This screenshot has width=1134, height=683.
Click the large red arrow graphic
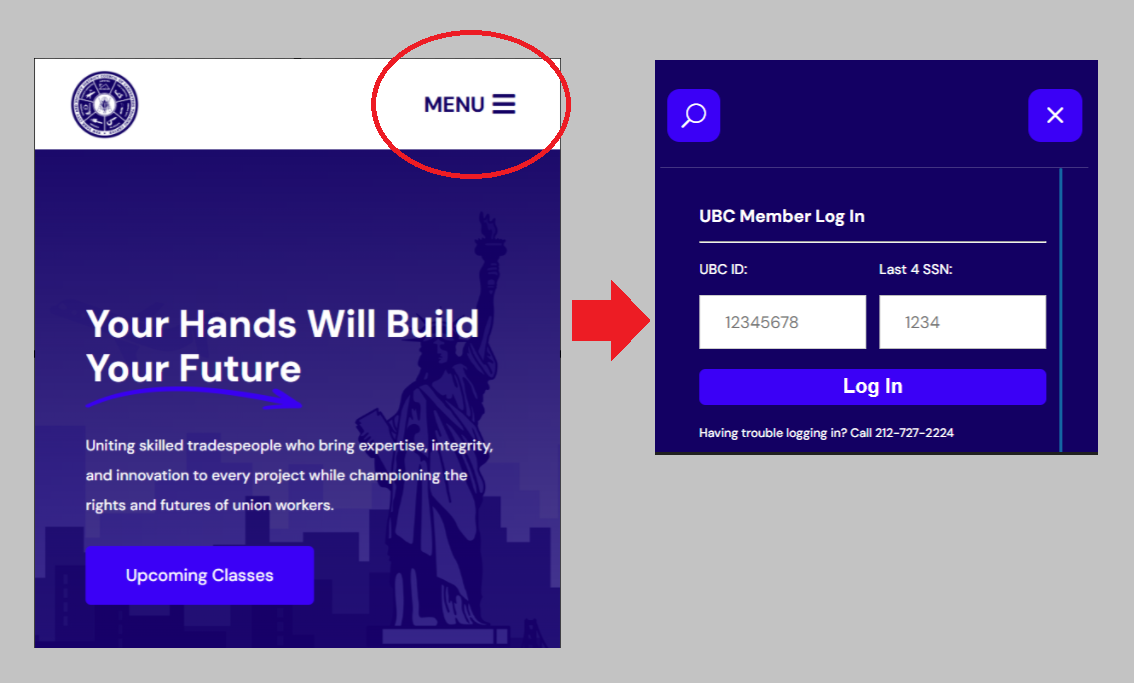point(611,321)
